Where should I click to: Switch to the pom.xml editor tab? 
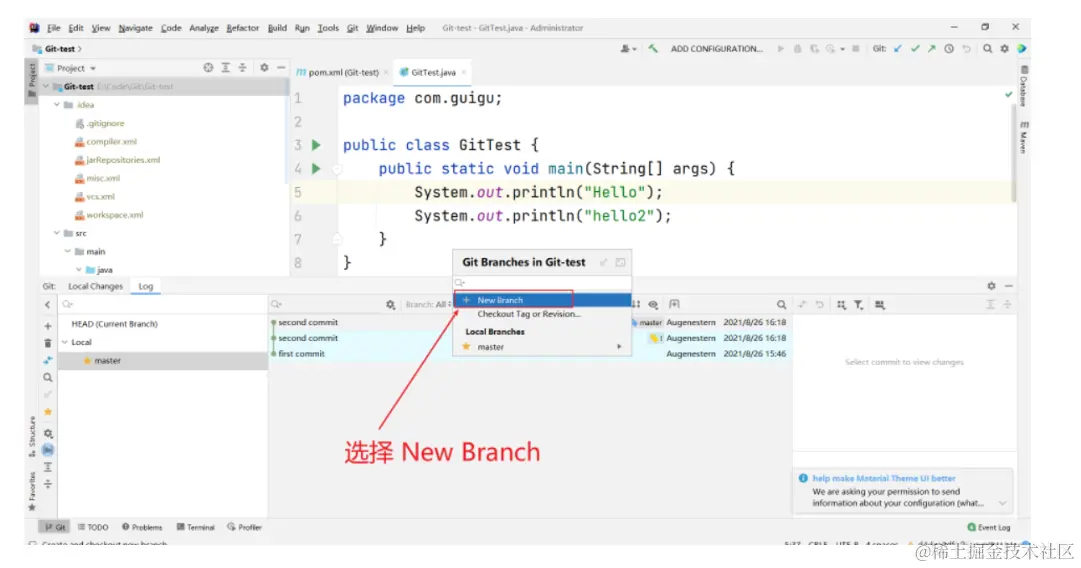click(343, 72)
